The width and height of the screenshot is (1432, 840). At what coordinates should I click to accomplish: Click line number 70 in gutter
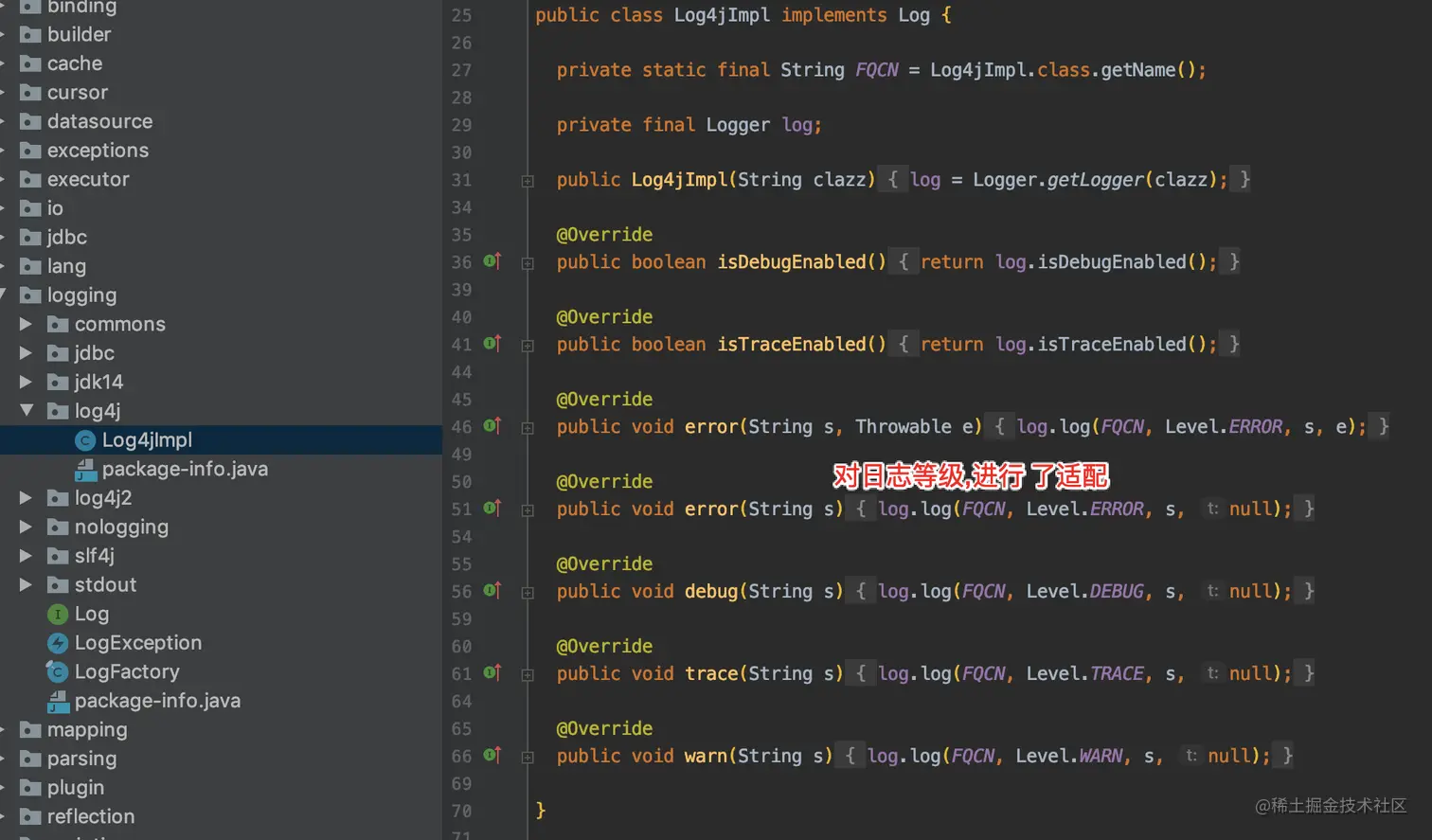click(461, 812)
